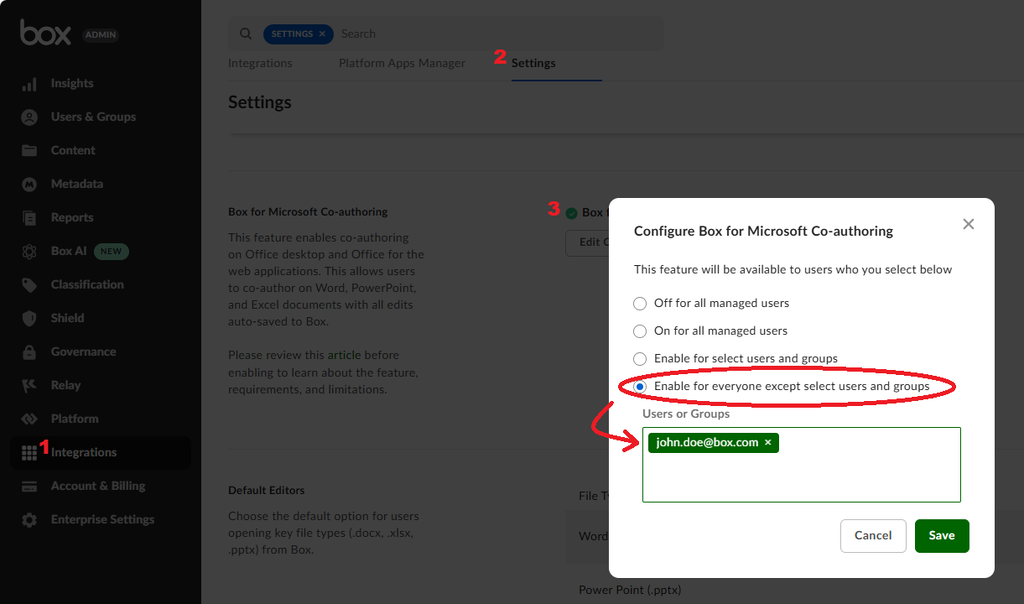Cancel the co-authoring configuration dialog
The height and width of the screenshot is (604, 1024).
point(872,535)
